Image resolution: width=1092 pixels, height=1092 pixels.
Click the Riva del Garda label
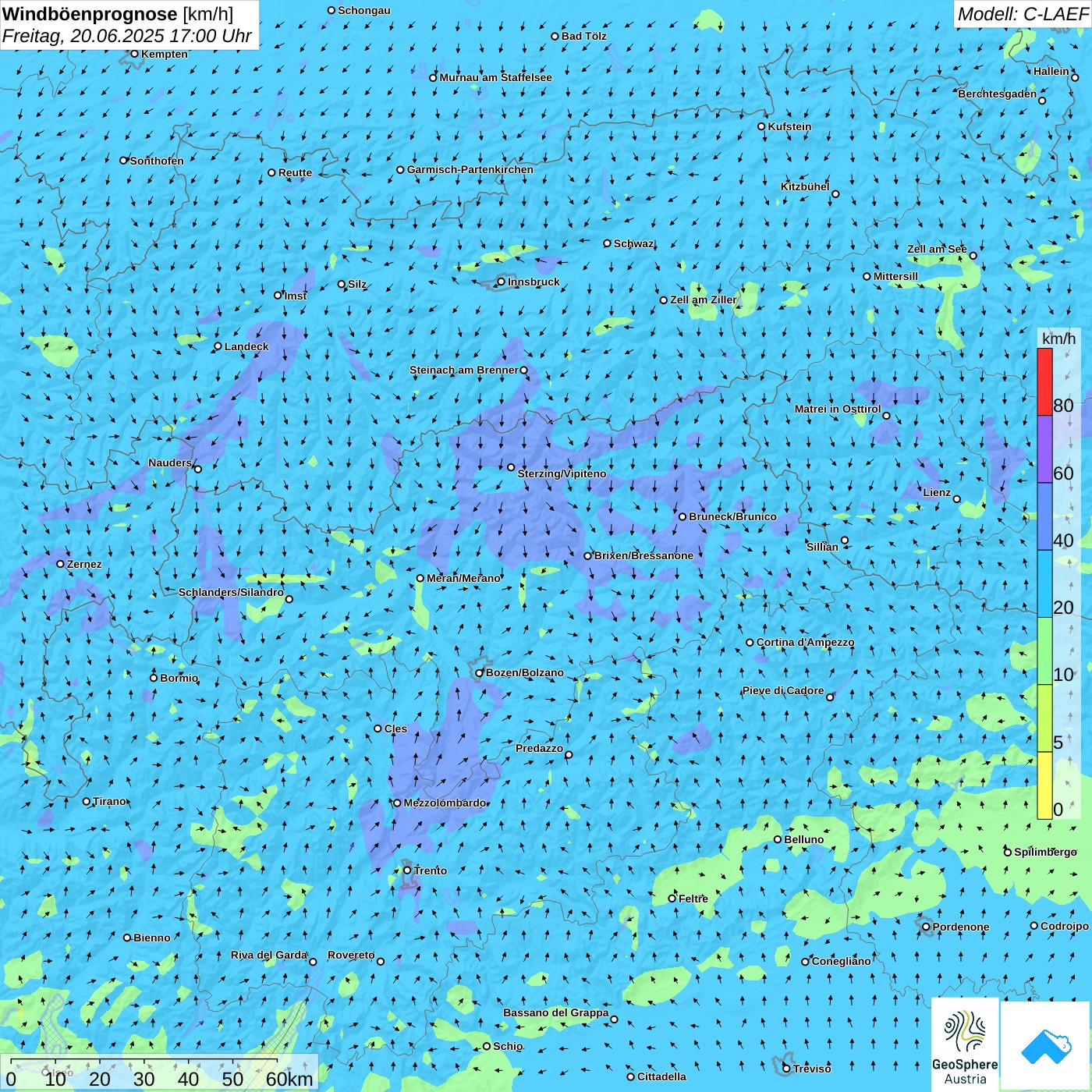[269, 955]
